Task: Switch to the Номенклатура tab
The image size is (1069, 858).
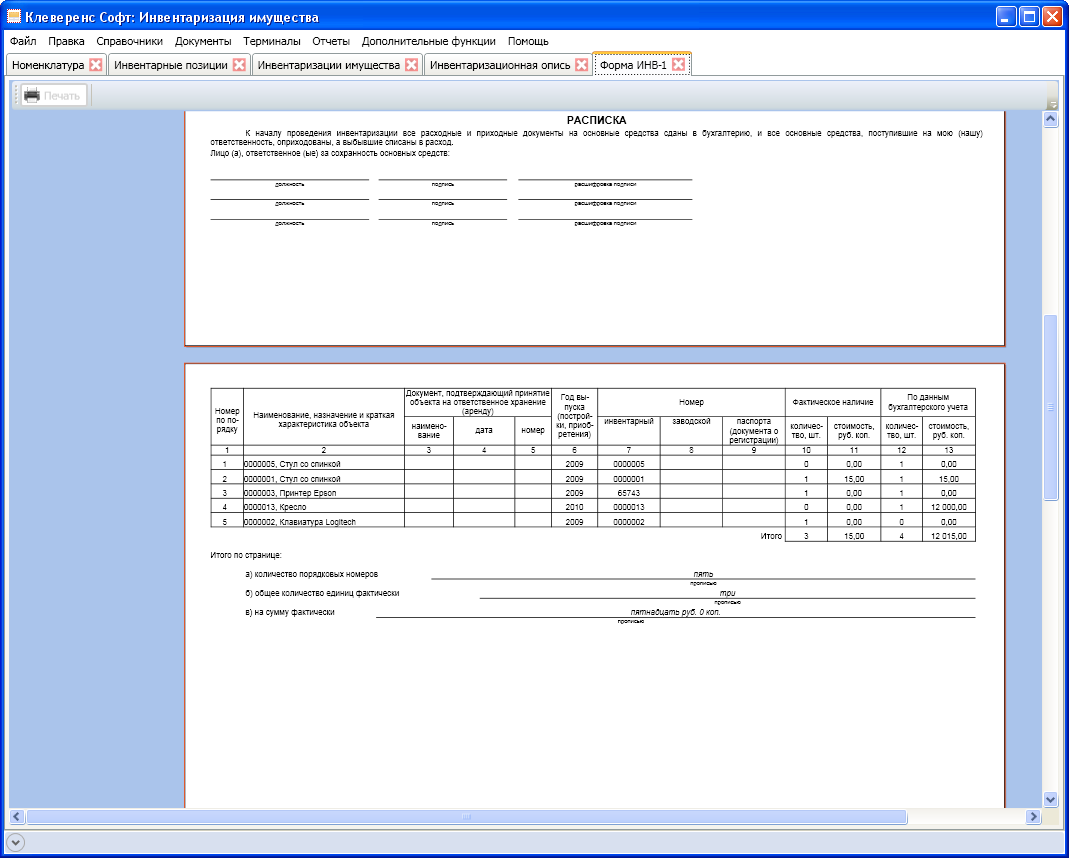Action: coord(48,65)
